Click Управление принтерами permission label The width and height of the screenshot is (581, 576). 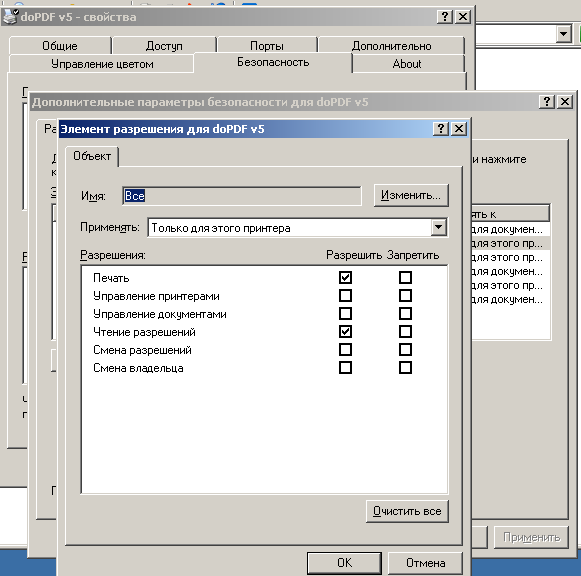pos(156,296)
